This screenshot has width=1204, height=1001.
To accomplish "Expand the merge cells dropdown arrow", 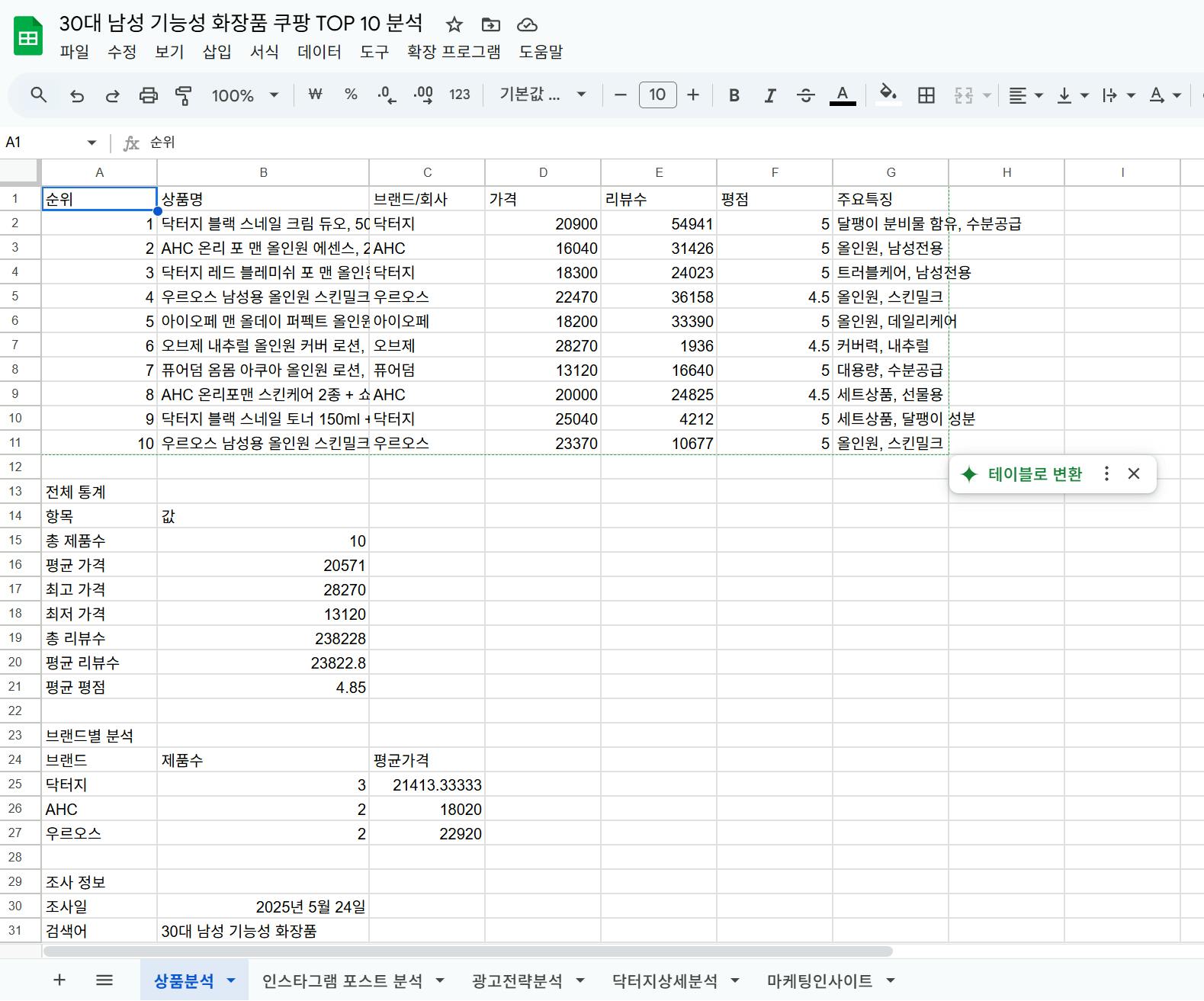I will click(x=987, y=95).
